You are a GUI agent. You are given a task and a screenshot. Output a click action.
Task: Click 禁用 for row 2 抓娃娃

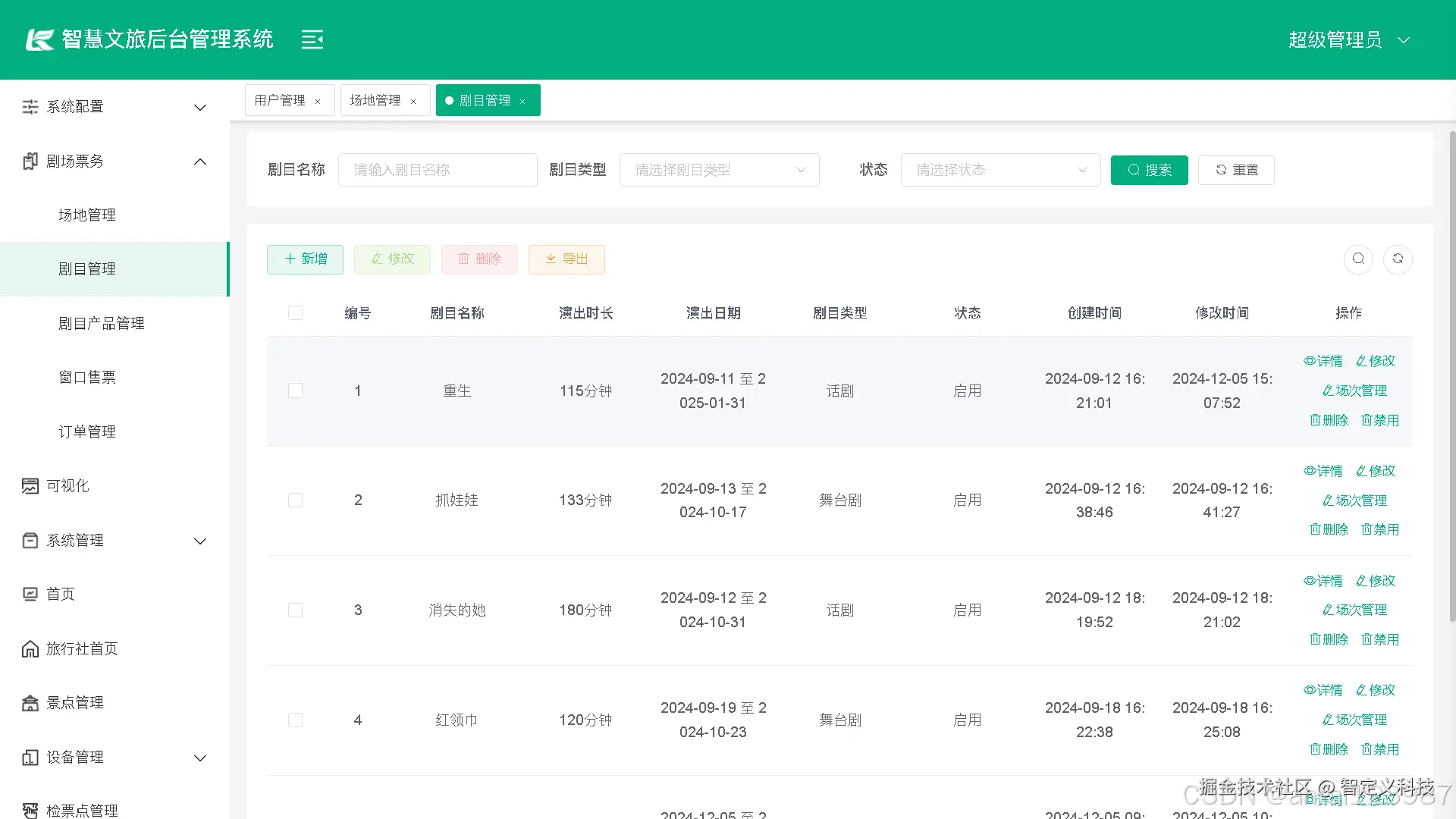[x=1380, y=530]
